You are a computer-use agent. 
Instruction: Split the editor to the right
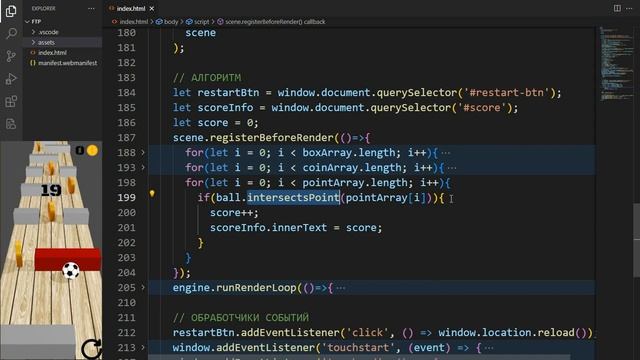tap(617, 8)
